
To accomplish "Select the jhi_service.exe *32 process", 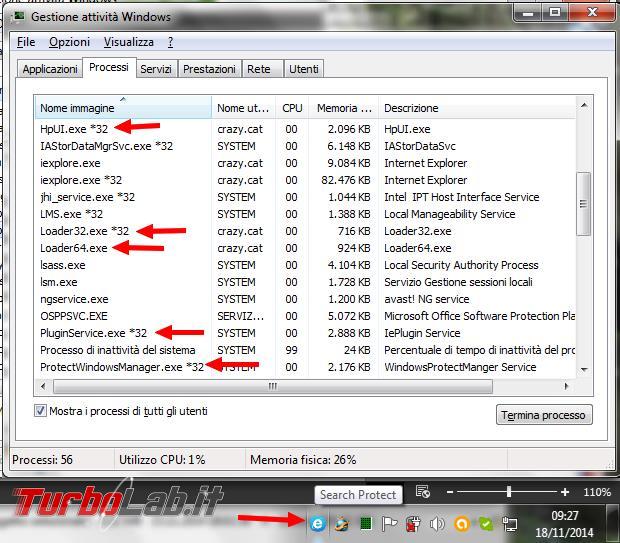I will tap(305, 197).
